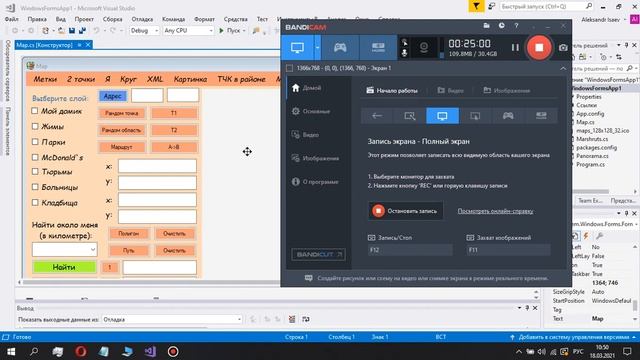Select Bandicam game recording mode icon
The image size is (640, 360).
click(x=340, y=47)
